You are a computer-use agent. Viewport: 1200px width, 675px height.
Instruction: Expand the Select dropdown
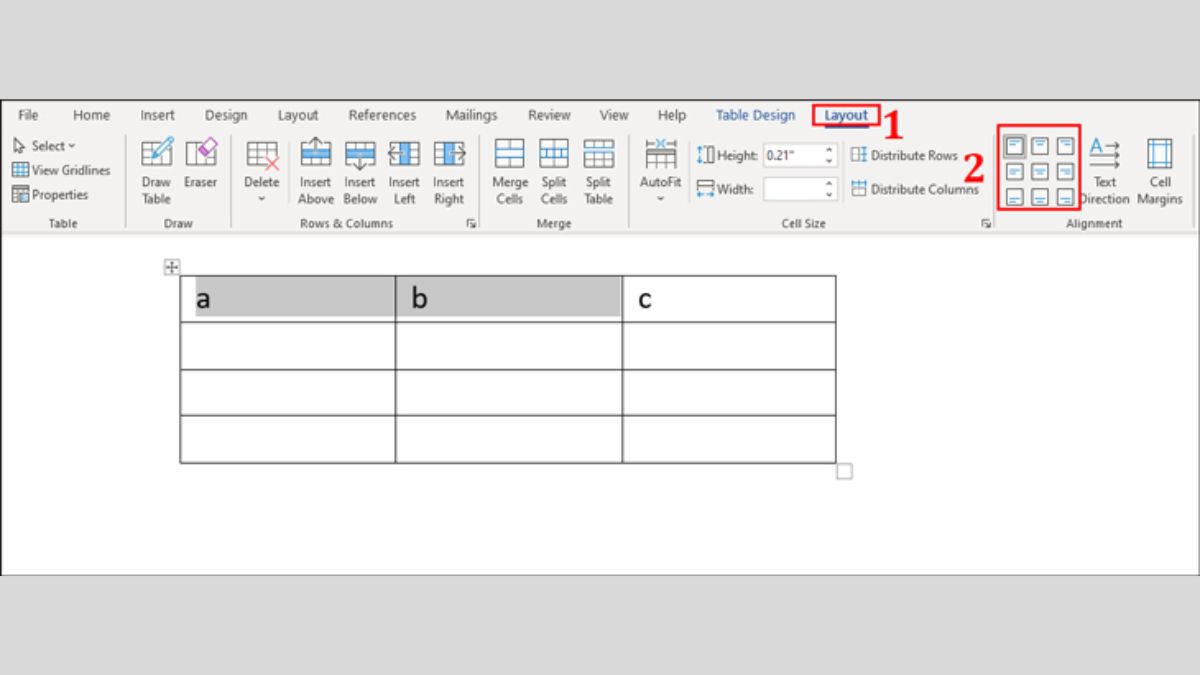pos(45,146)
